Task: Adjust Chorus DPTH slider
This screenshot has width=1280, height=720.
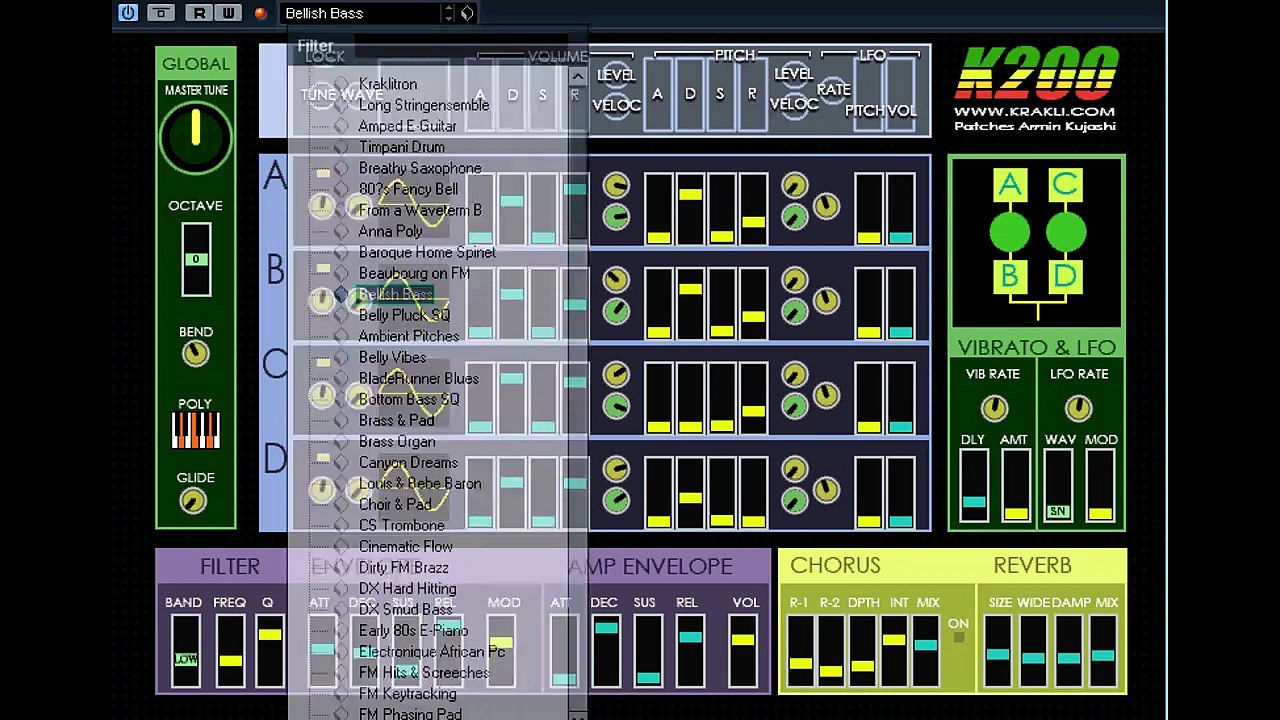Action: click(x=863, y=651)
